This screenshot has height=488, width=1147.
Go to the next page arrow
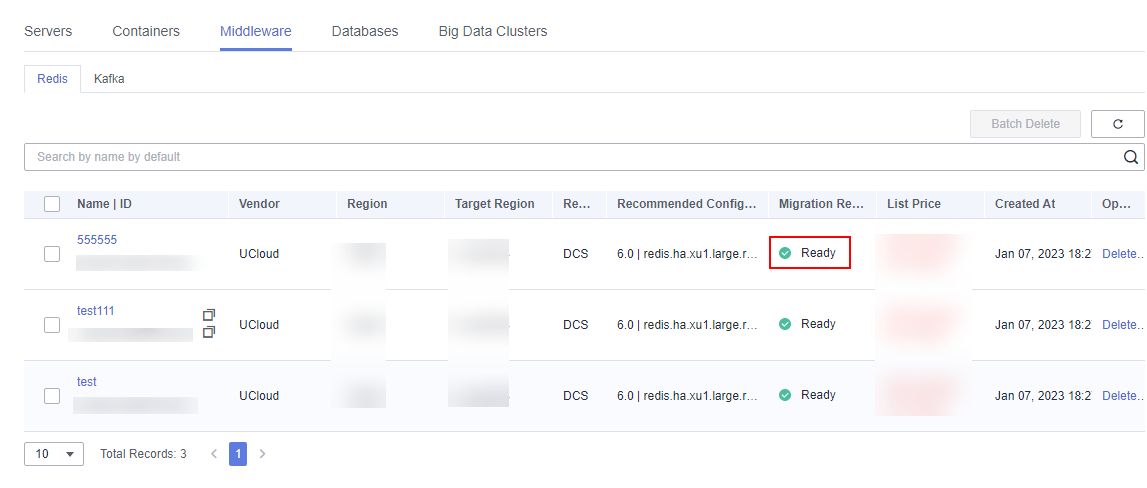pos(263,454)
